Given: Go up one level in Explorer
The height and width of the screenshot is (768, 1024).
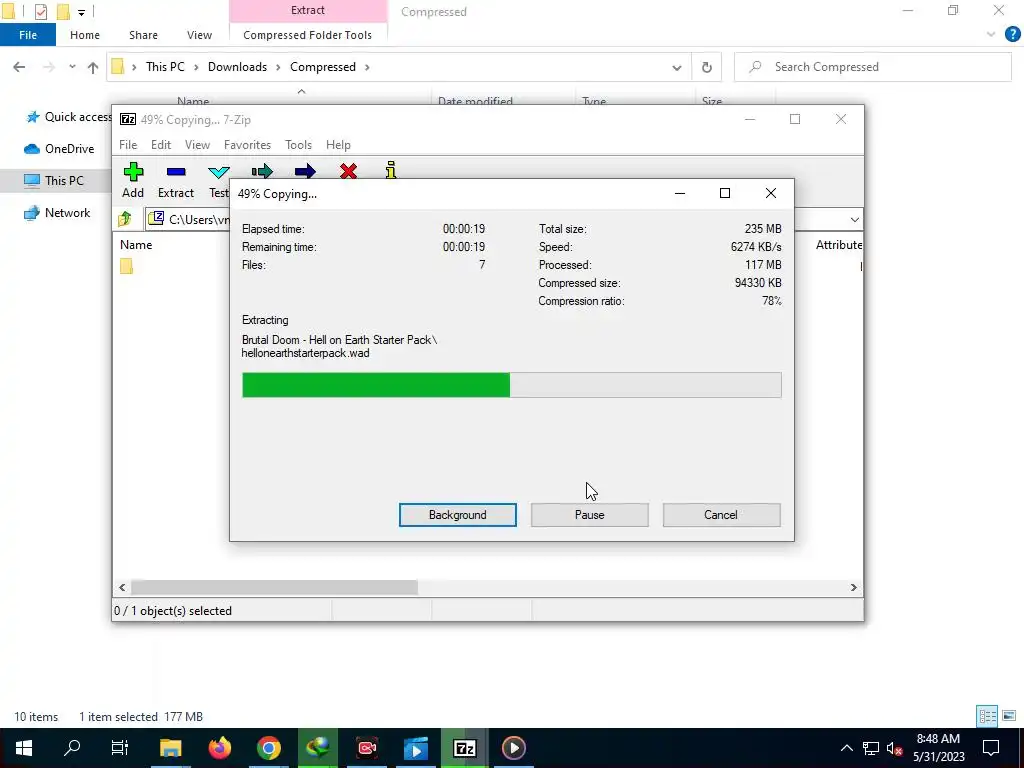Looking at the screenshot, I should tap(93, 67).
